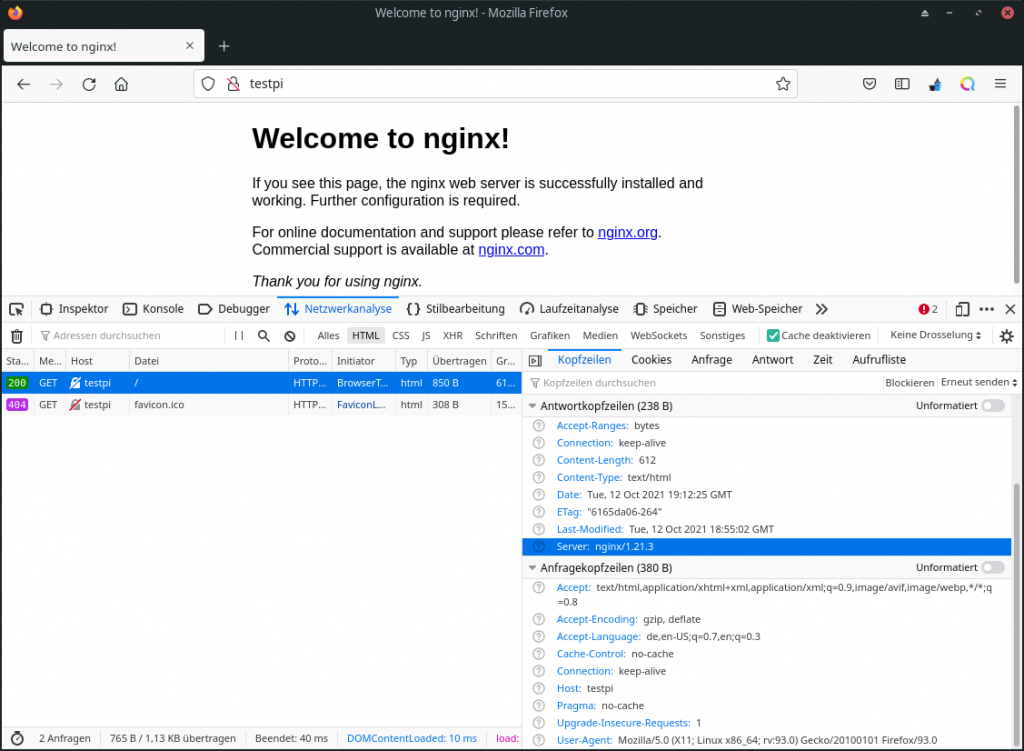Collapse the request details sidebar
Image resolution: width=1024 pixels, height=751 pixels.
[x=535, y=360]
